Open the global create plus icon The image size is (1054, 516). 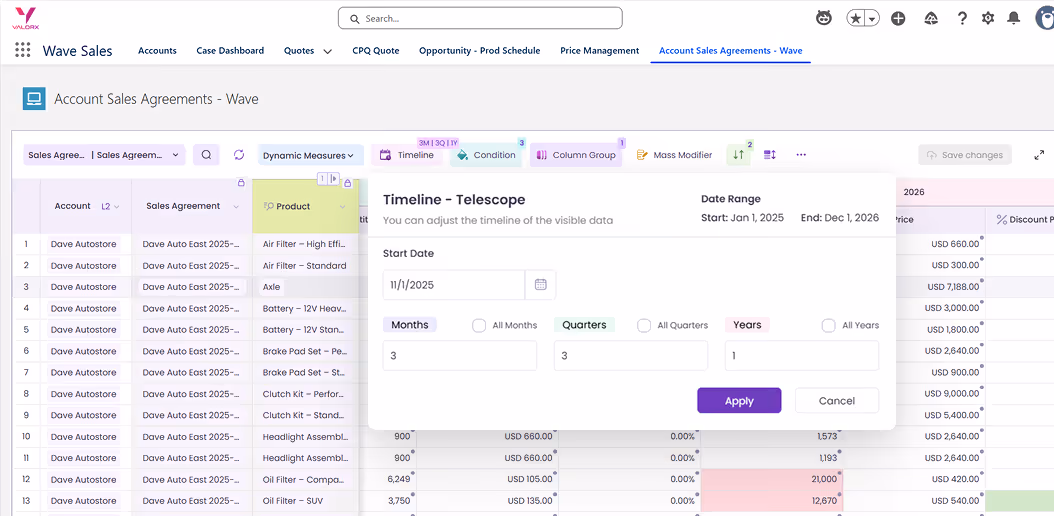898,19
